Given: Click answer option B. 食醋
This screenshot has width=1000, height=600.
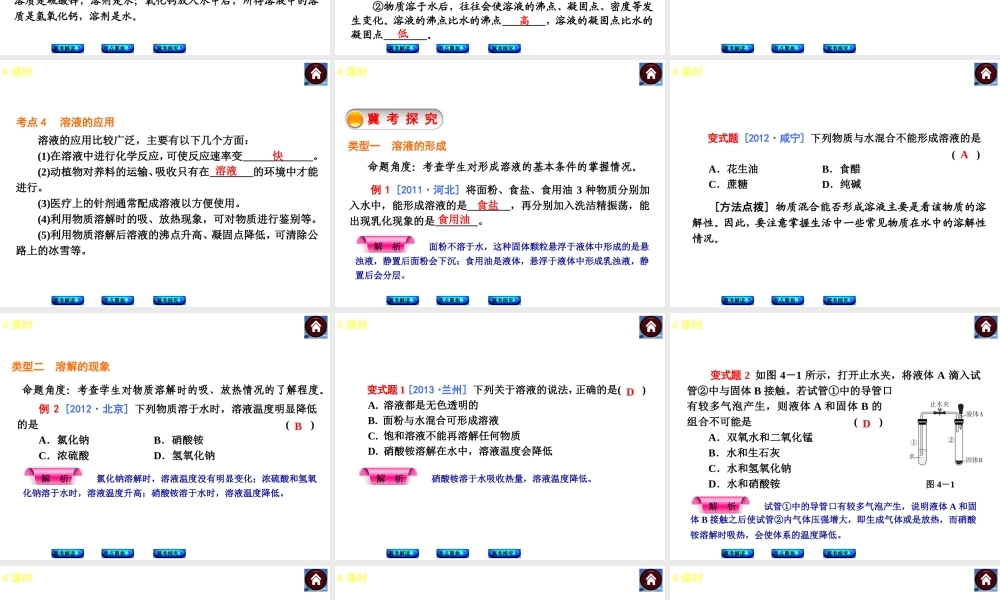Looking at the screenshot, I should 841,169.
